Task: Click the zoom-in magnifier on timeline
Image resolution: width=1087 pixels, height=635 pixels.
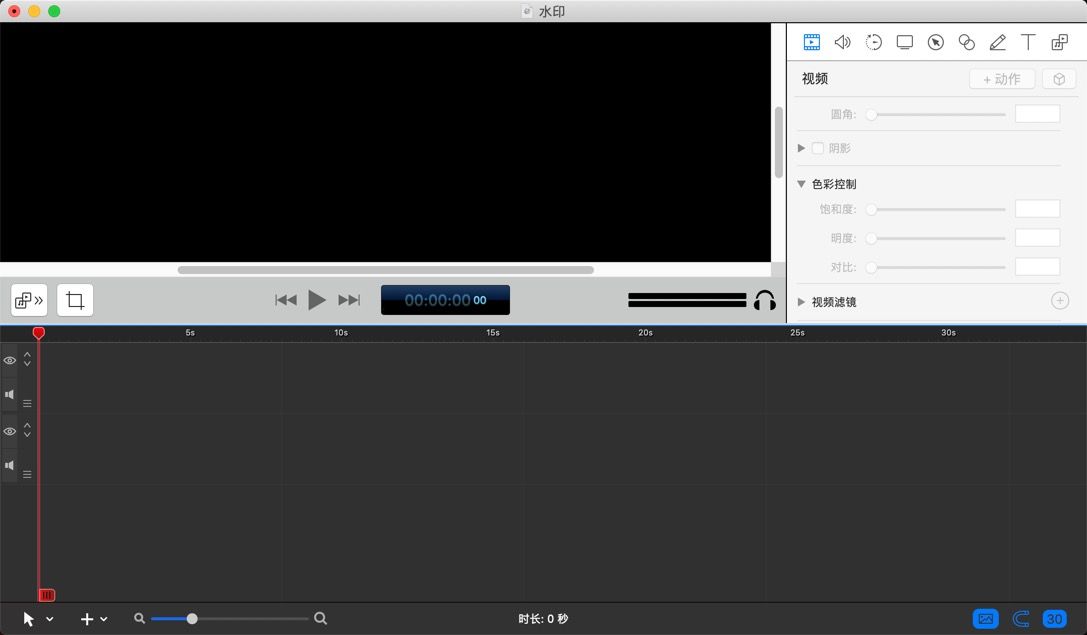Action: pos(321,619)
